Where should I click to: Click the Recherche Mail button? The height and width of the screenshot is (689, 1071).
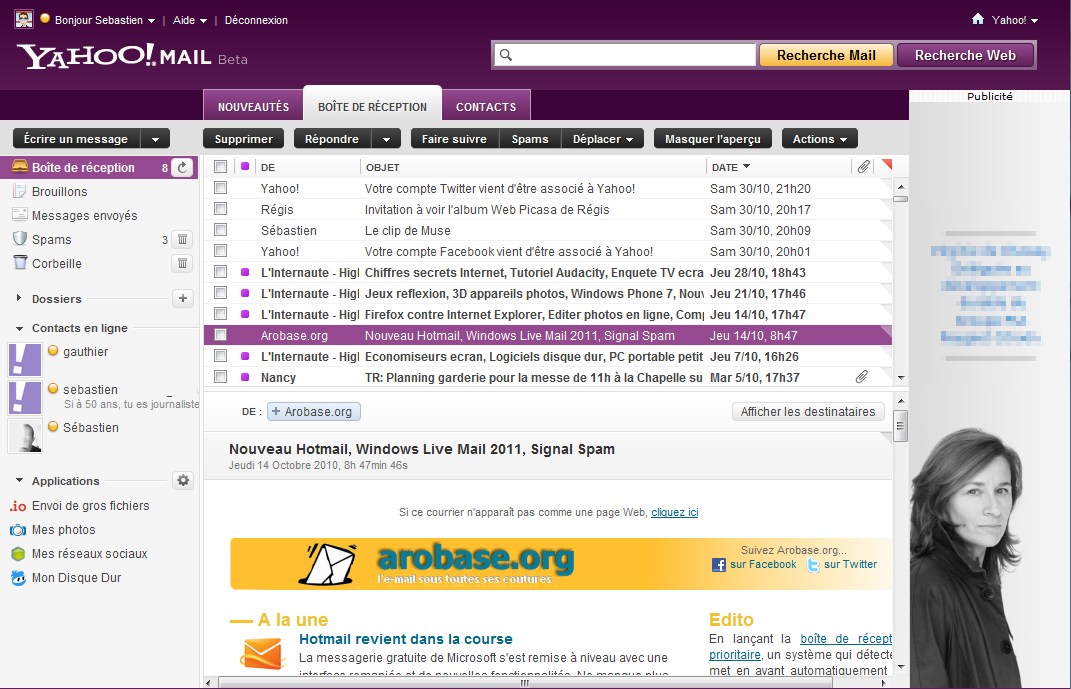(826, 55)
